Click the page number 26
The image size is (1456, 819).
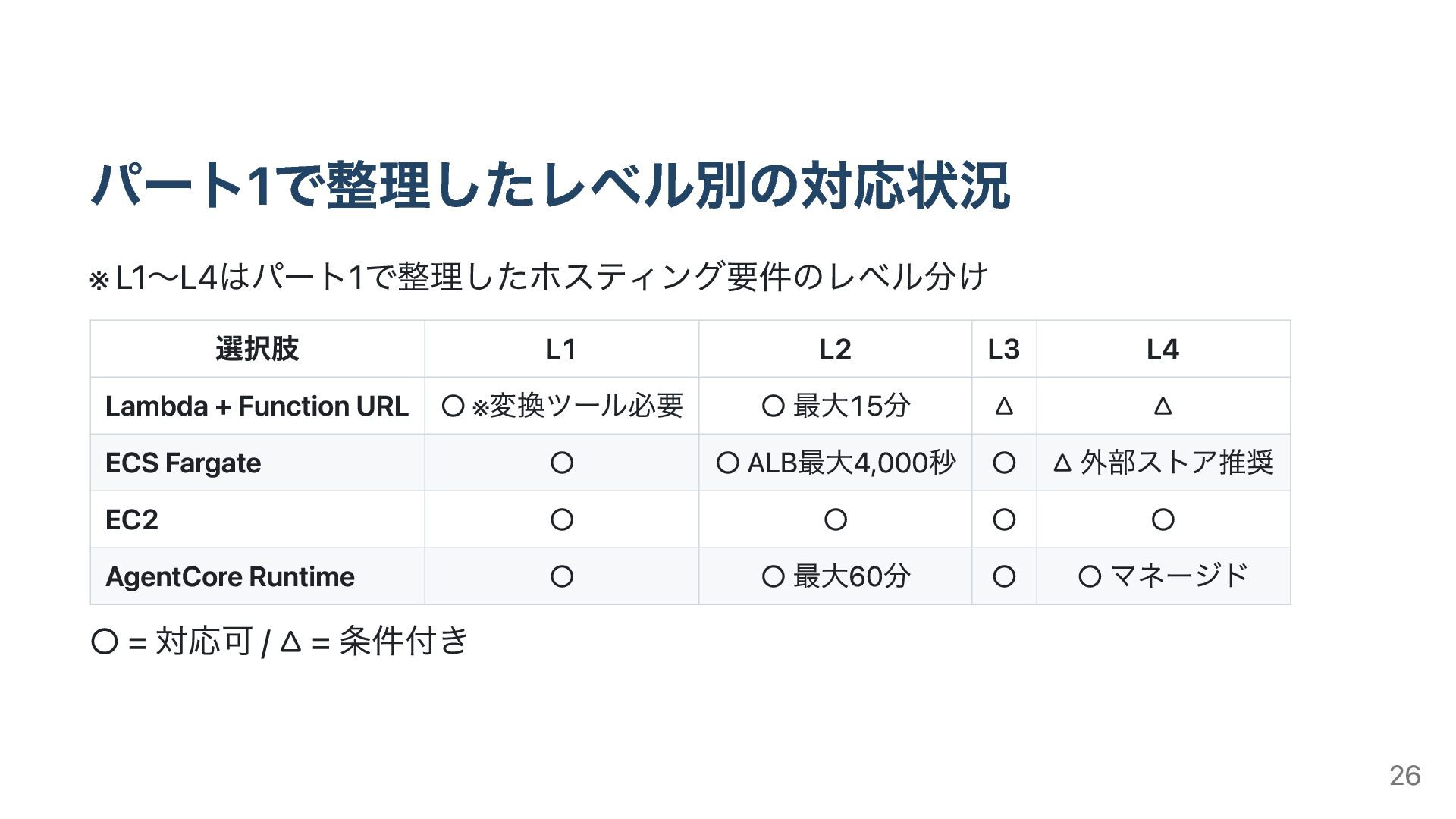[x=1404, y=775]
